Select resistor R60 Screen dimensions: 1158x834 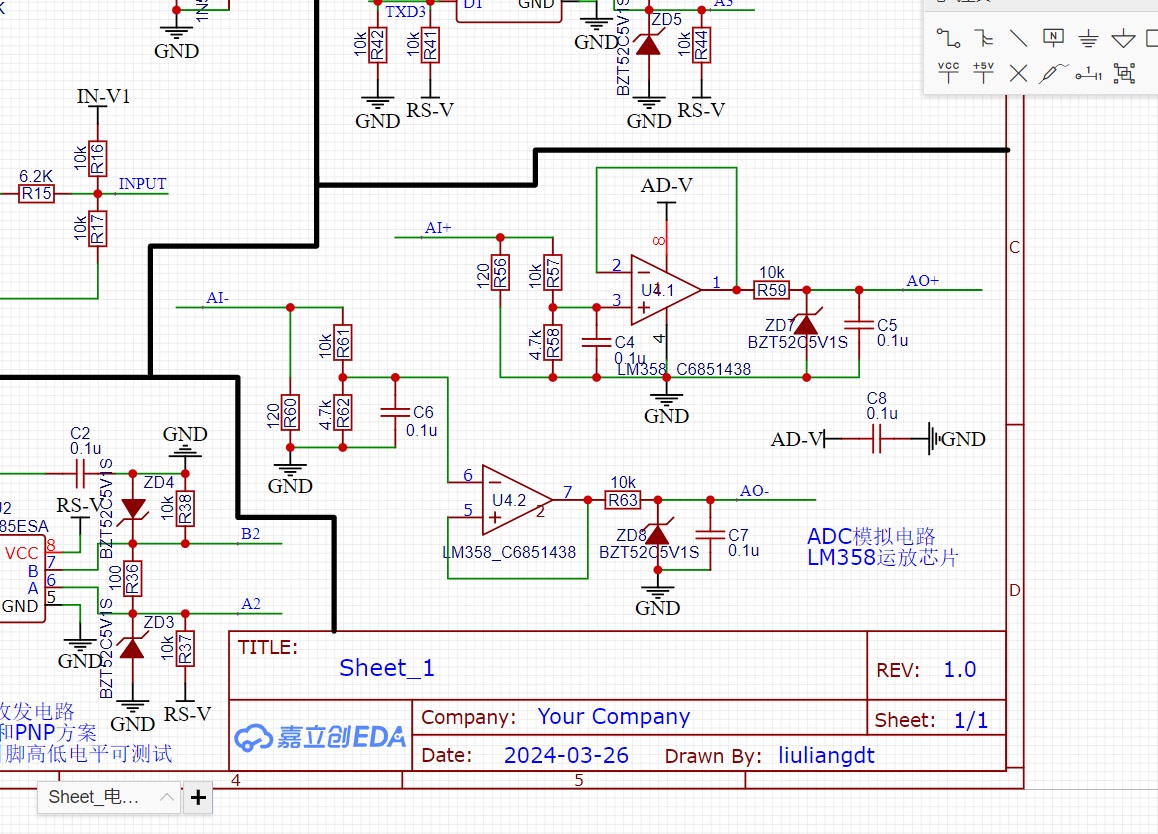click(290, 413)
